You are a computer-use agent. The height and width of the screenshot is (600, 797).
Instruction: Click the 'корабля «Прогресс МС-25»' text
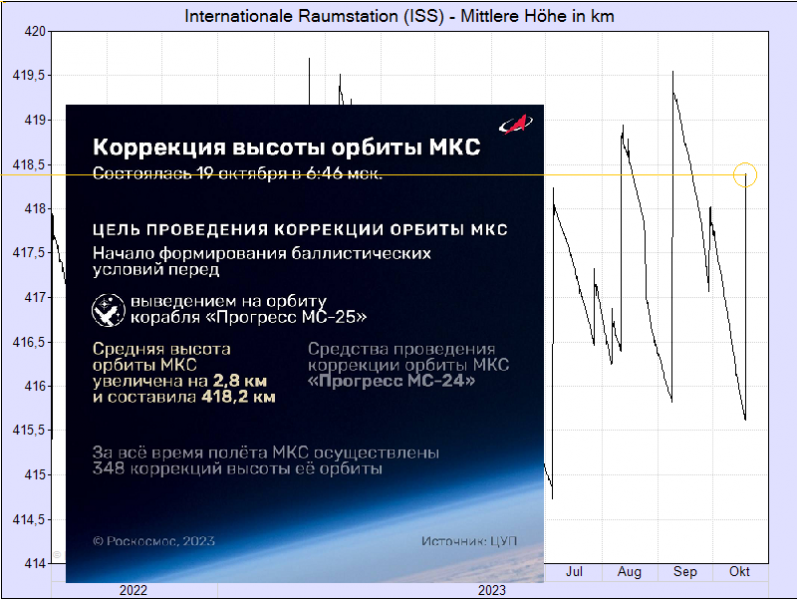click(249, 317)
